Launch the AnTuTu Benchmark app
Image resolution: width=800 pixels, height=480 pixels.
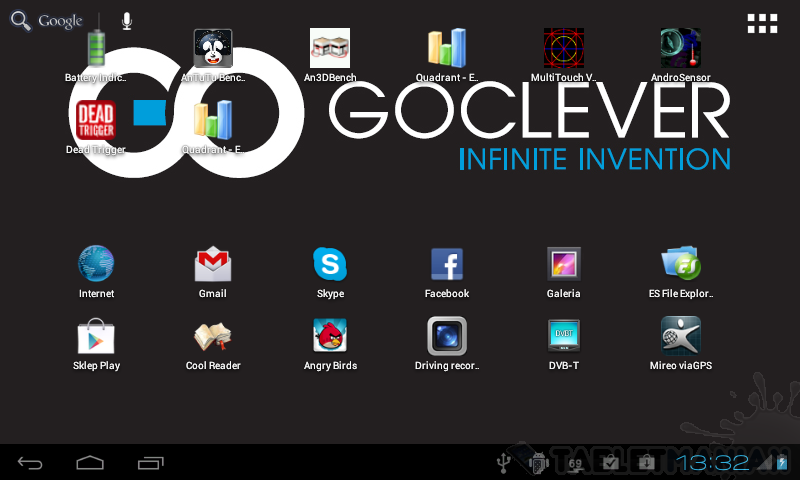coord(212,50)
